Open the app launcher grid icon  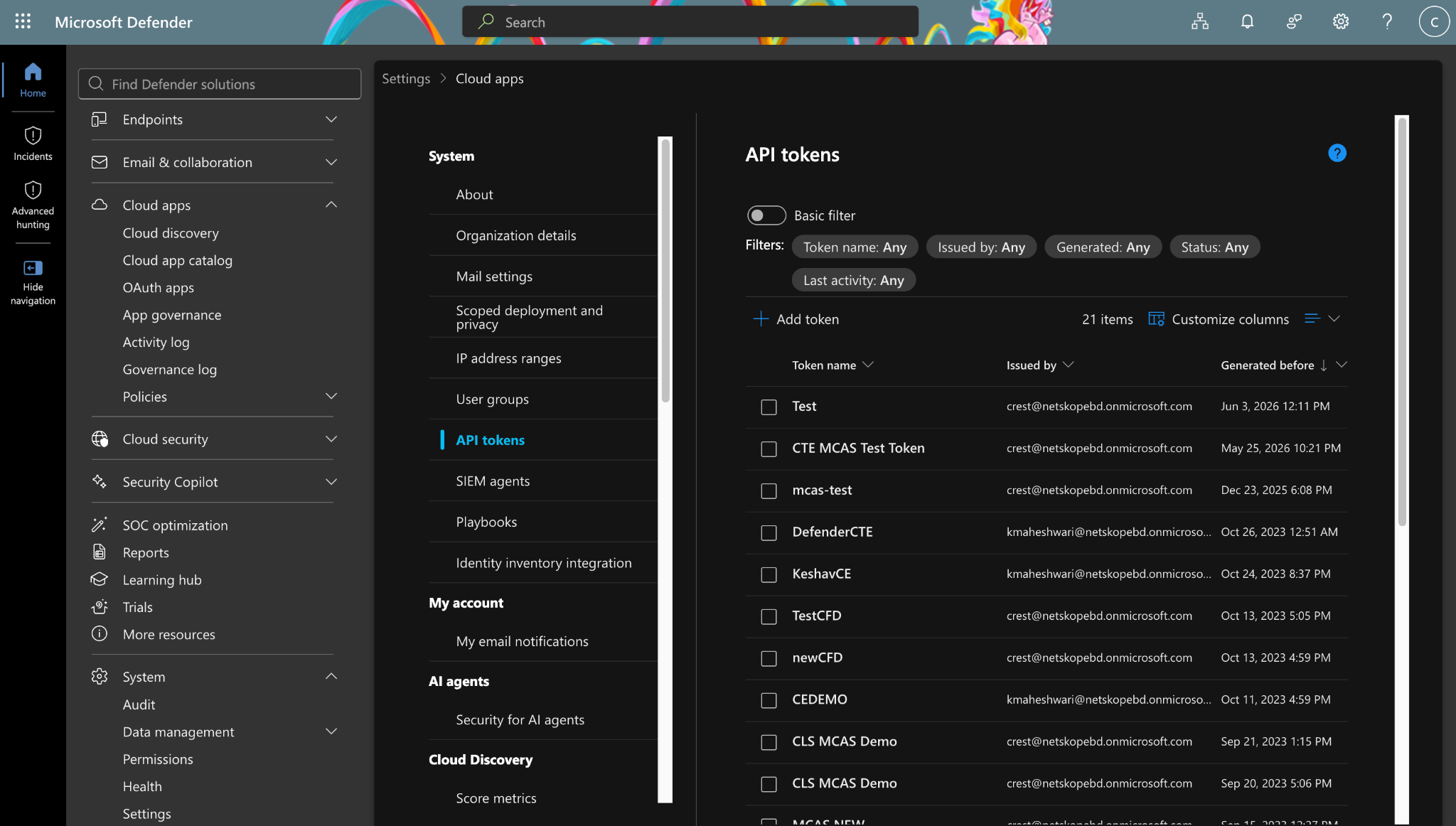[x=23, y=21]
